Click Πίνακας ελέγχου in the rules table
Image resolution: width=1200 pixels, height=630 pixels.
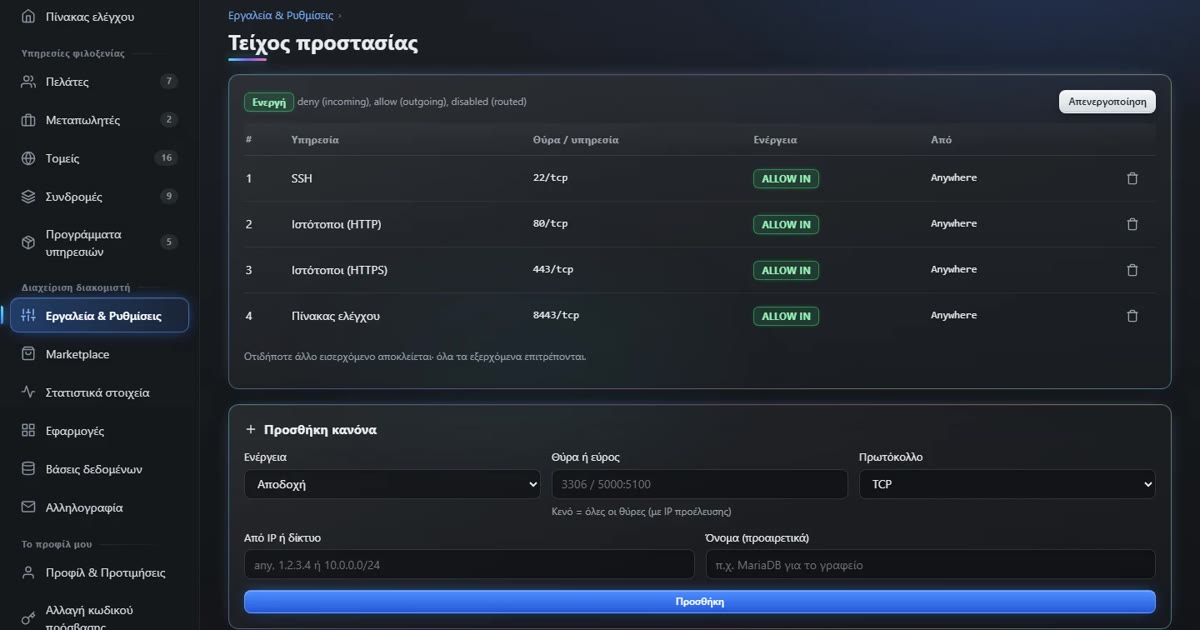[x=335, y=316]
